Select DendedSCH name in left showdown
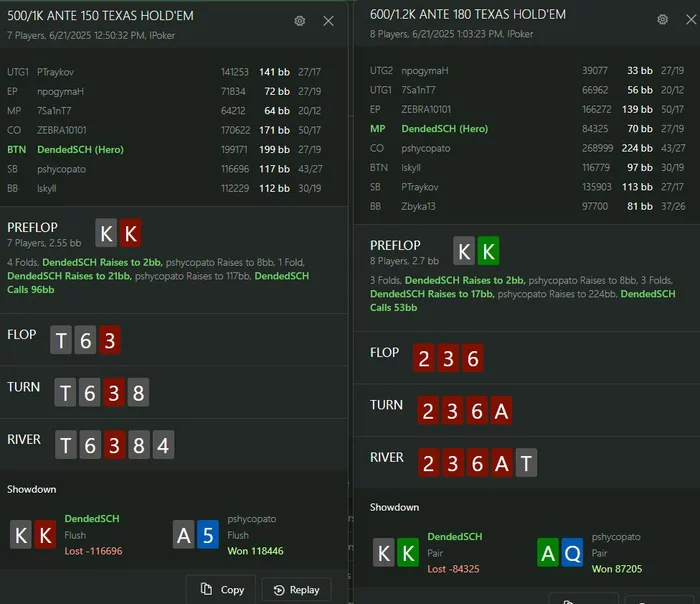 [x=92, y=519]
